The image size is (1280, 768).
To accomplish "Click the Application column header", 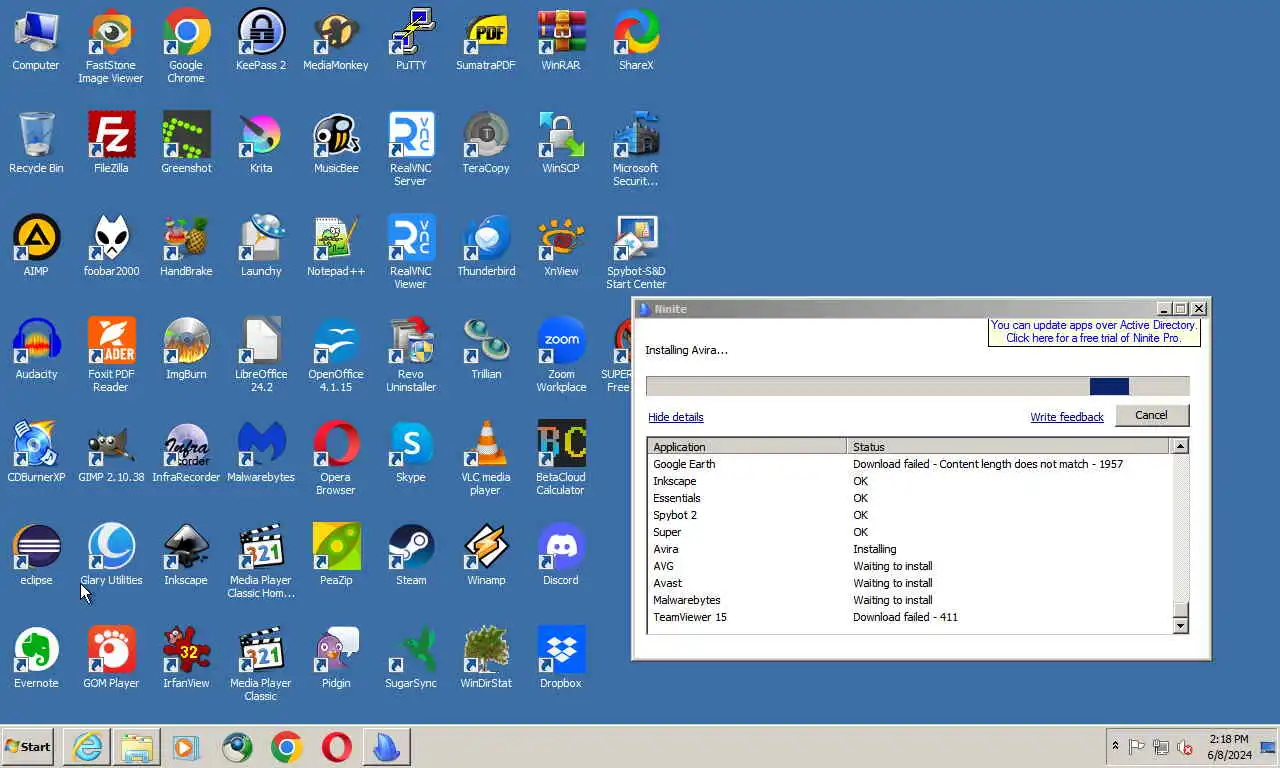I will tap(747, 447).
